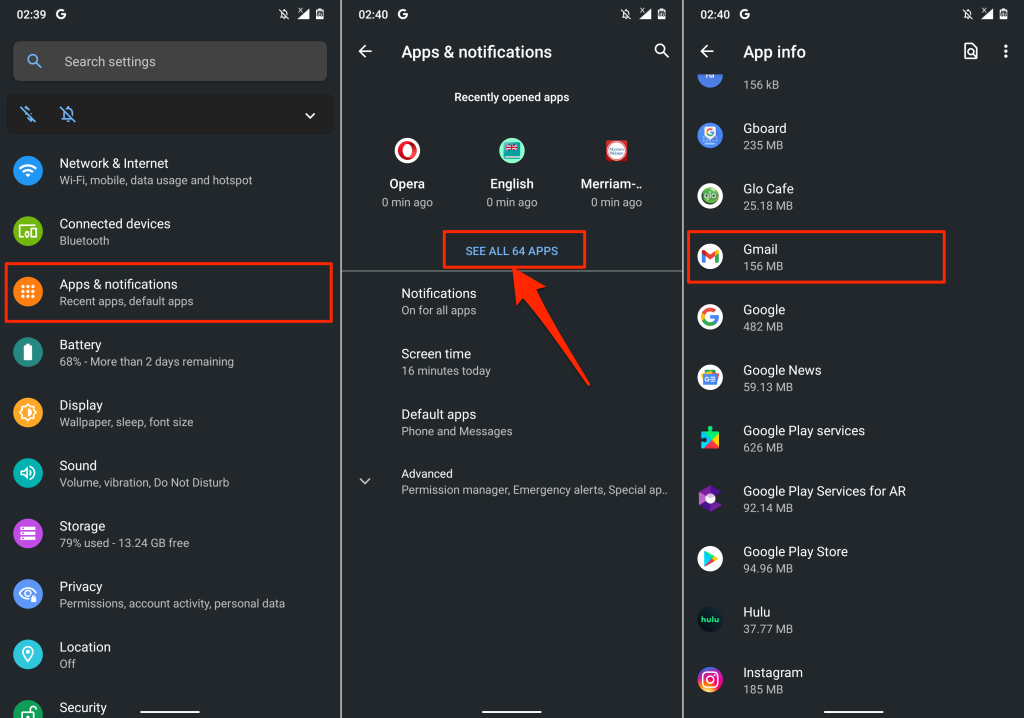Tap the Merriam-Webster recent app icon

point(616,152)
